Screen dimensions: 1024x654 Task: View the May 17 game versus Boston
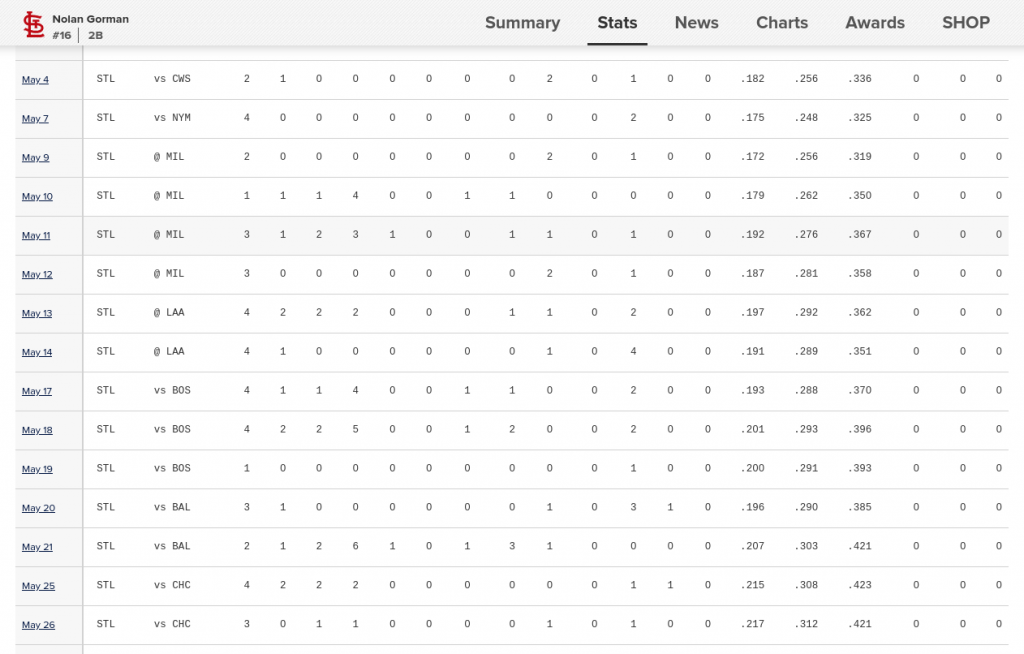[36, 391]
